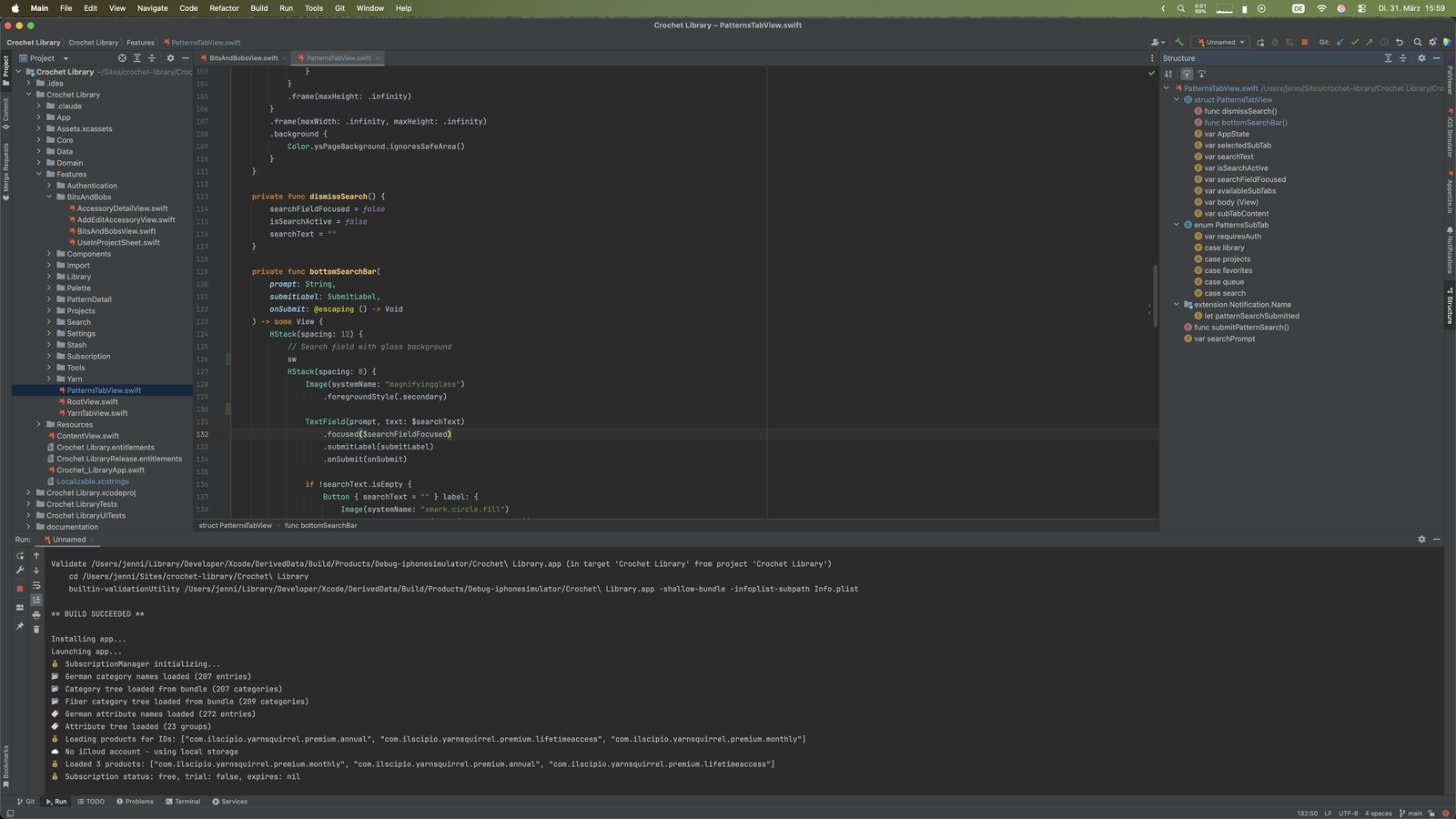Open the Refactor menu
The height and width of the screenshot is (819, 1456).
[x=224, y=8]
